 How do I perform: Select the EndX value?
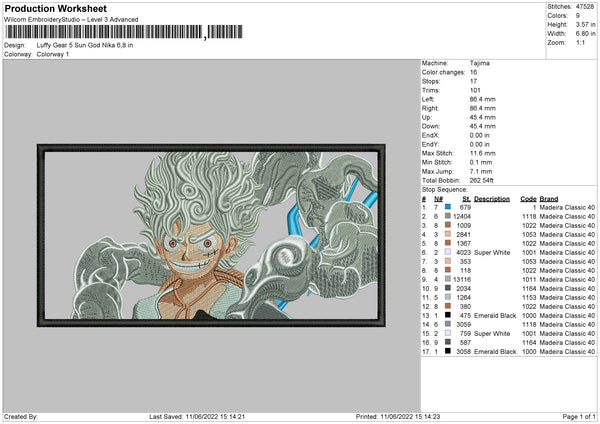tap(479, 135)
